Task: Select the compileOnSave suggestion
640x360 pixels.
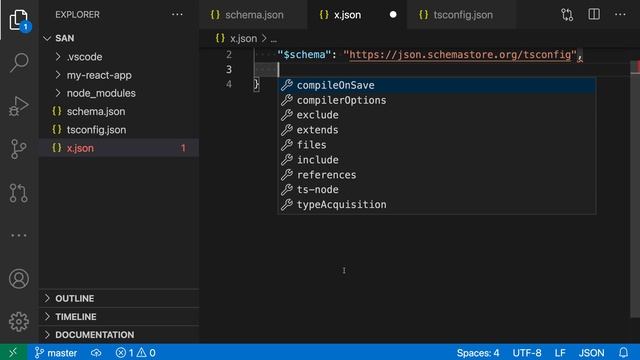Action: (436, 85)
